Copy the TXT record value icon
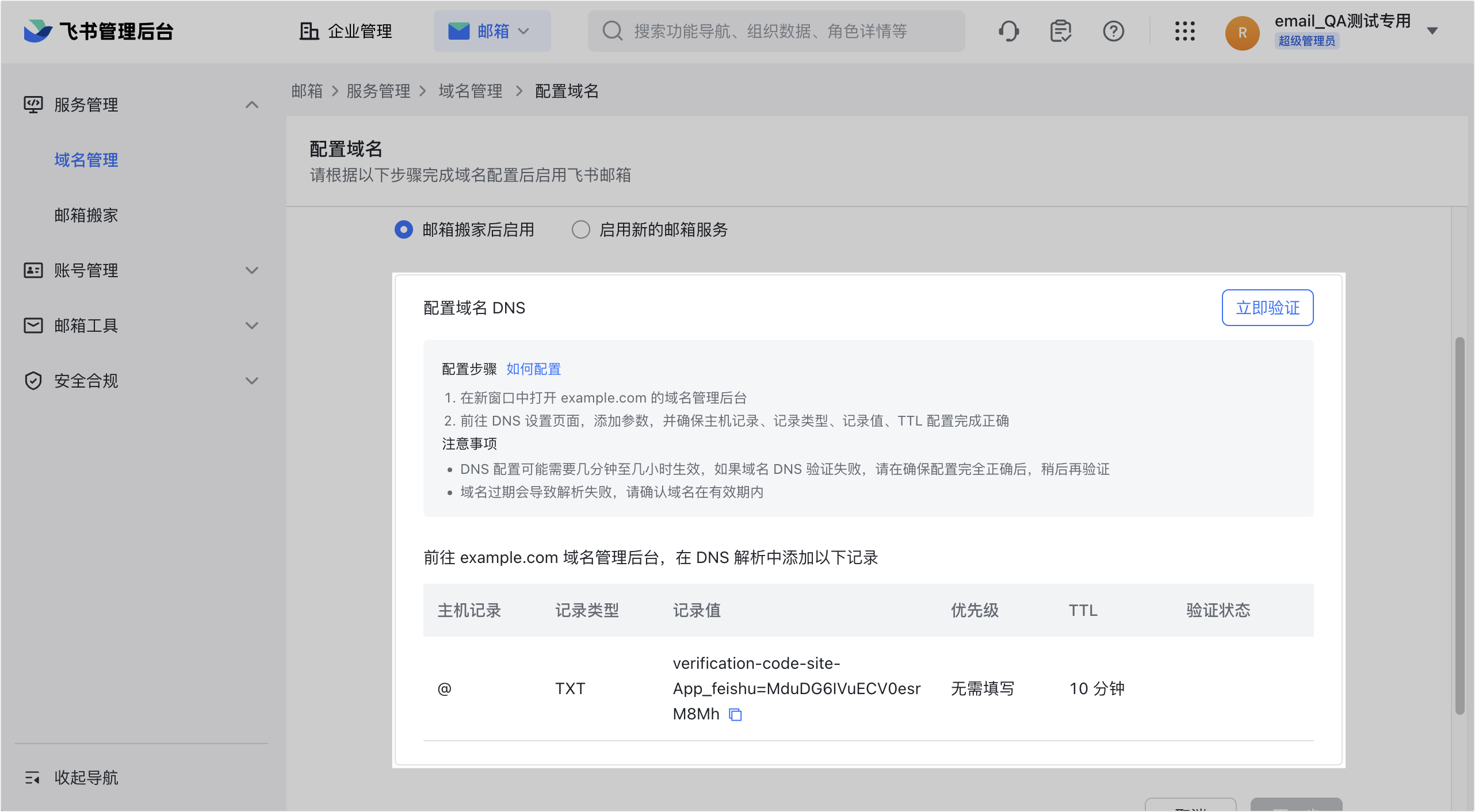The image size is (1475, 812). 735,714
